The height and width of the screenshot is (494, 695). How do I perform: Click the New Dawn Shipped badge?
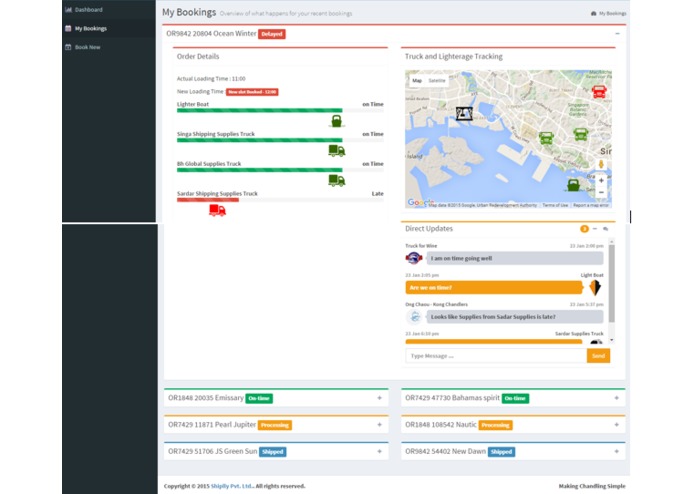tap(501, 451)
